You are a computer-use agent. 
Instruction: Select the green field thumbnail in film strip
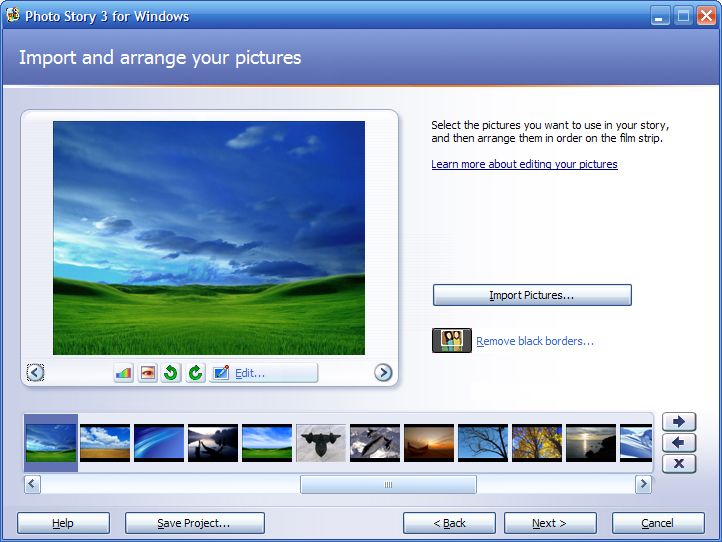[51, 443]
